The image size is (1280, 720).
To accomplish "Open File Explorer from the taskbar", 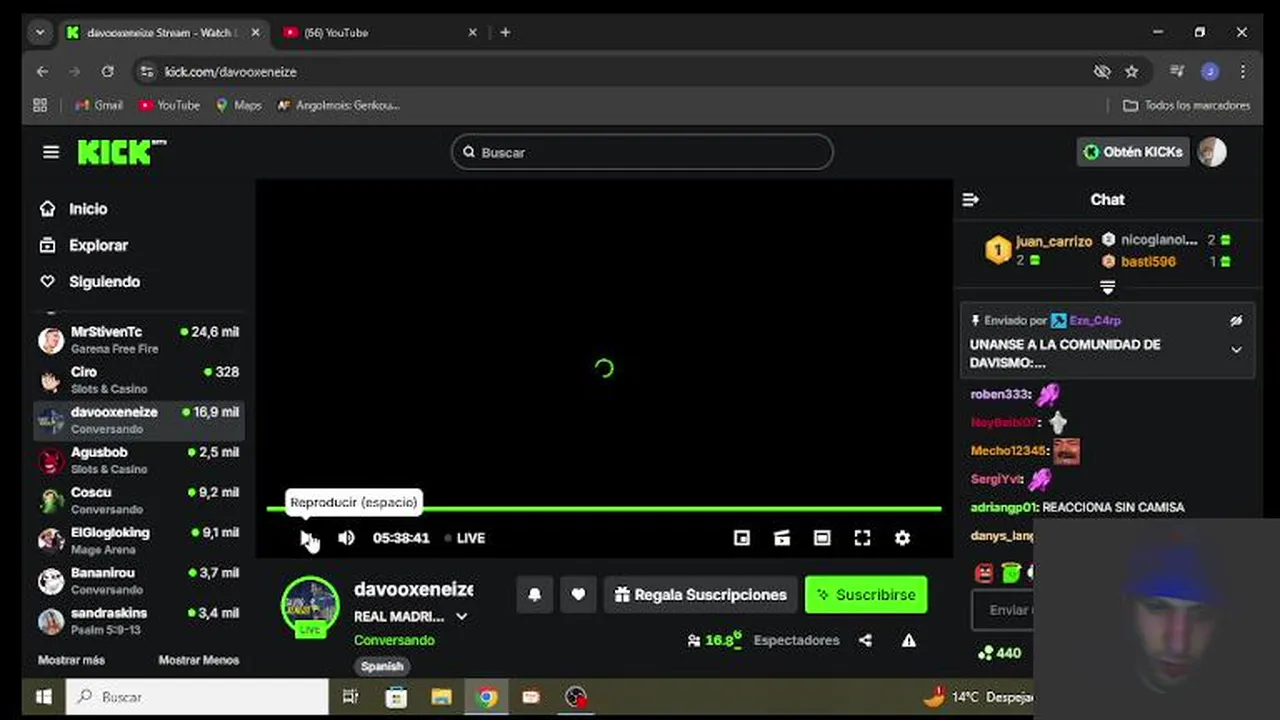I will (x=441, y=697).
